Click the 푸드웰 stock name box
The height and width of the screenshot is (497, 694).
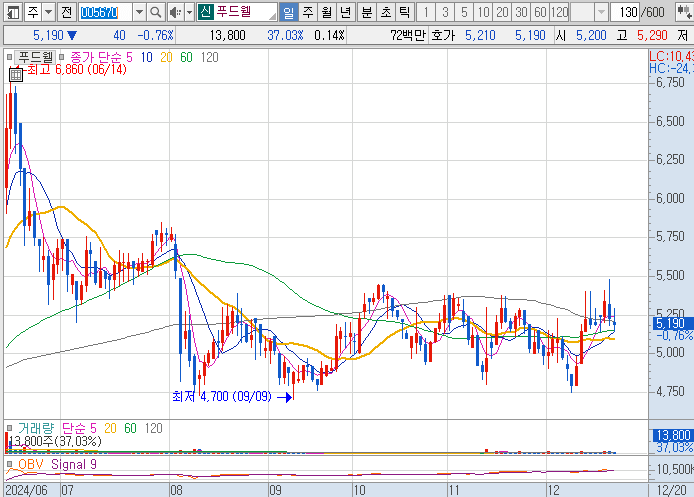pos(245,12)
